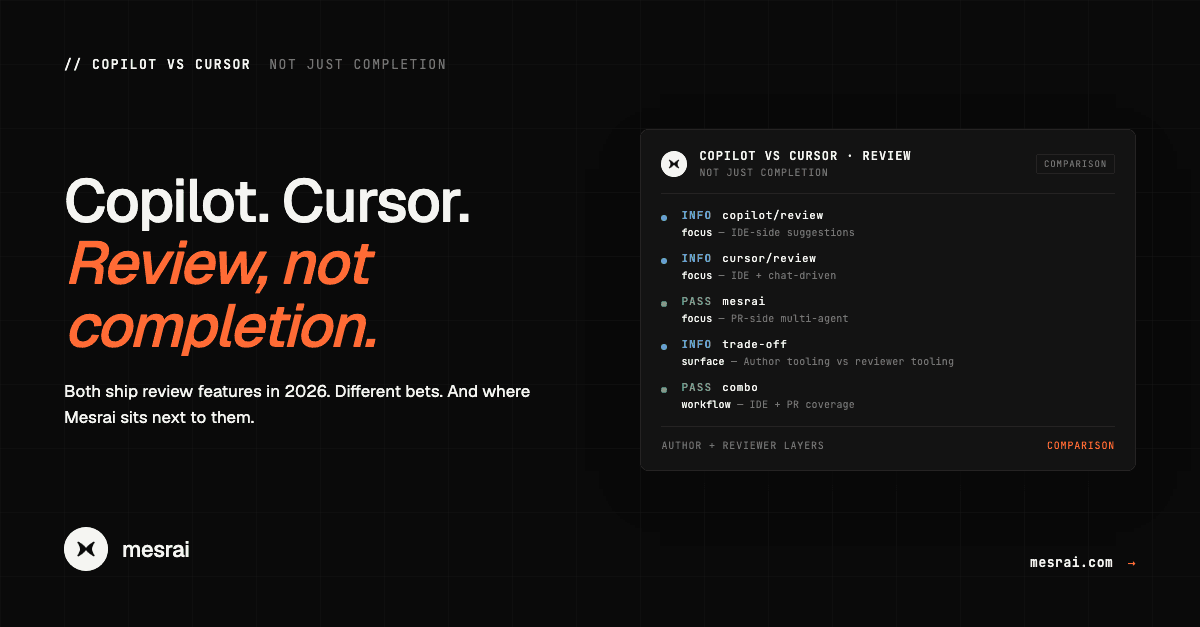Click 'Author tooling vs reviewer tooling' text
This screenshot has height=627, width=1200.
tap(848, 362)
